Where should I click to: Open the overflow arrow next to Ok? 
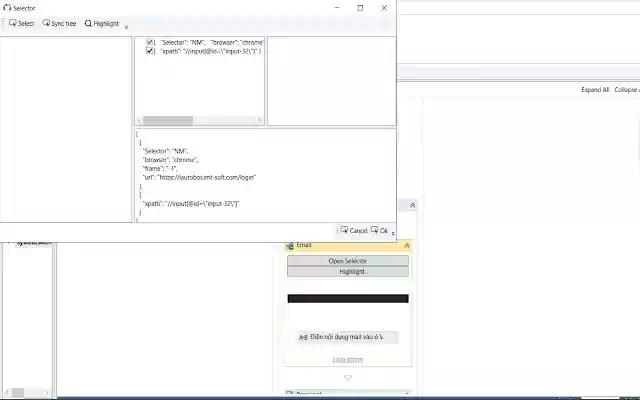pyautogui.click(x=393, y=233)
